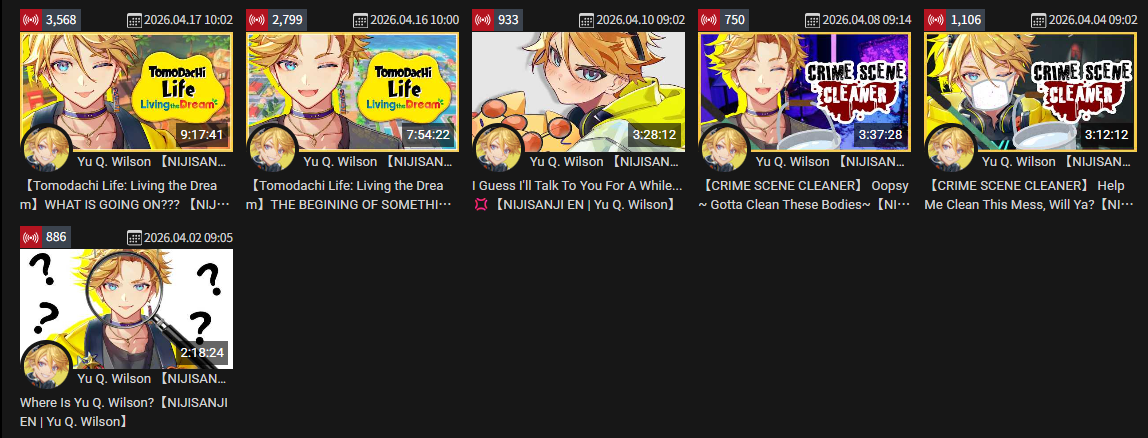Open the 'Where Is Yu Q. Wilson?' title
The height and width of the screenshot is (438, 1148).
[x=124, y=412]
